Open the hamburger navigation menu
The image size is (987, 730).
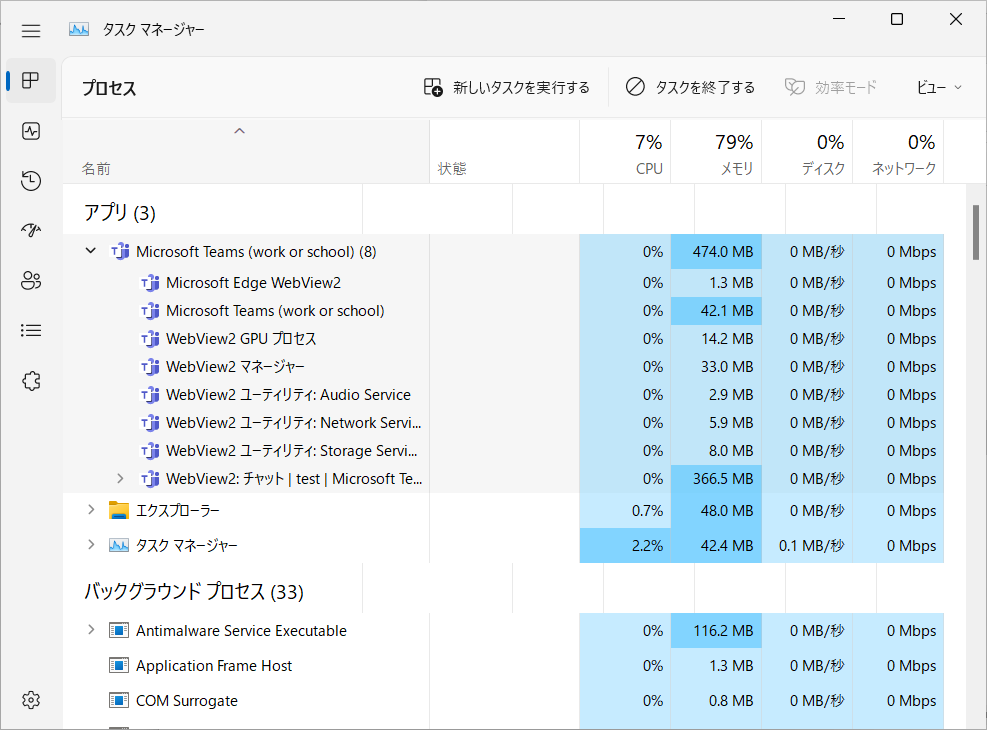click(x=31, y=30)
